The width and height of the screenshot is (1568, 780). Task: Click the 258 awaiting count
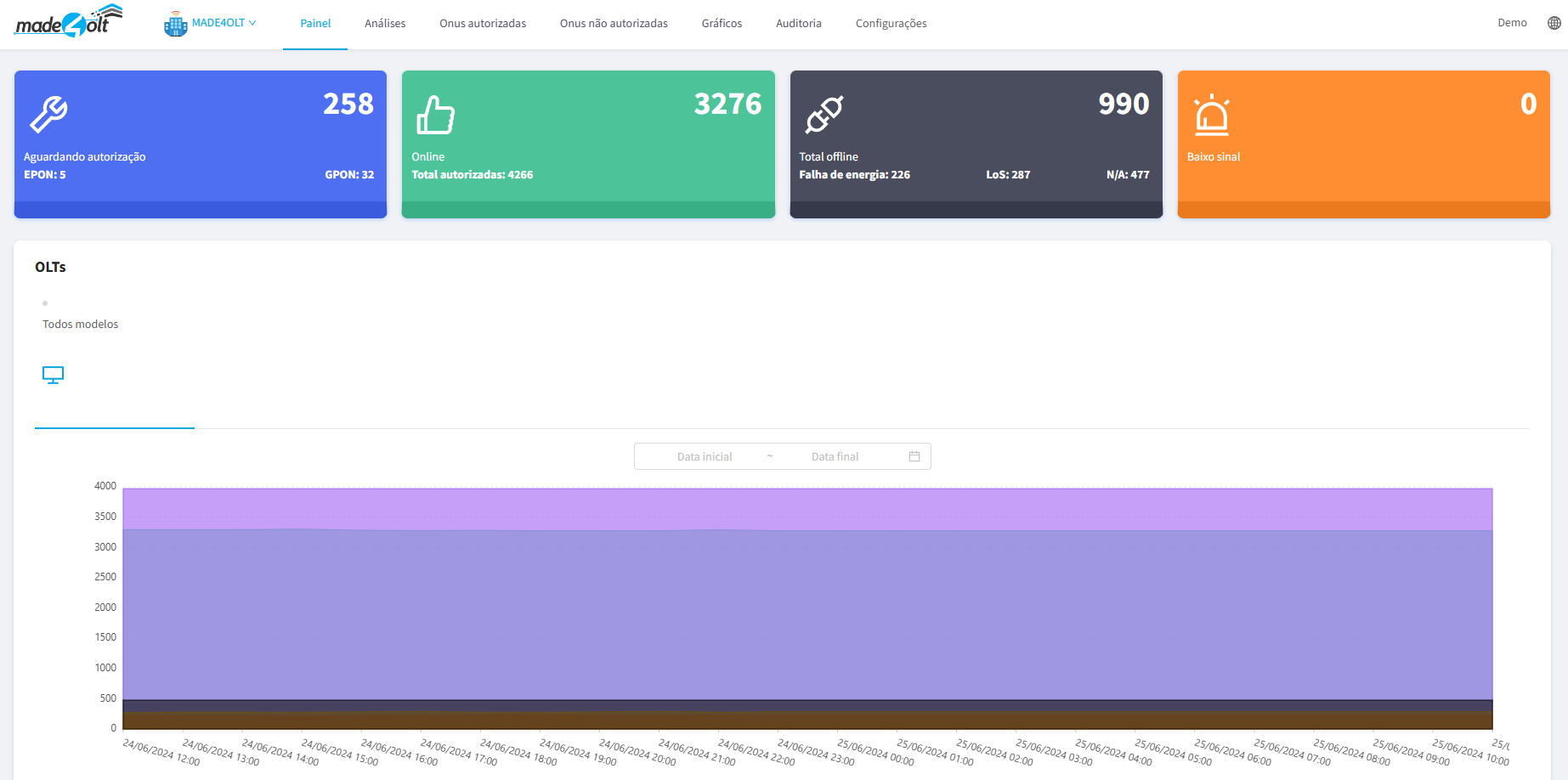tap(348, 104)
